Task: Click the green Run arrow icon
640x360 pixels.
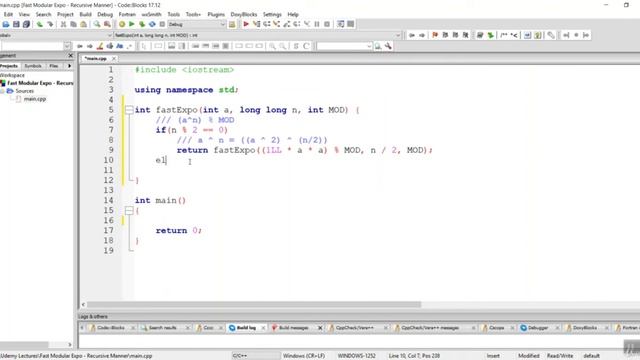Action: [x=131, y=24]
